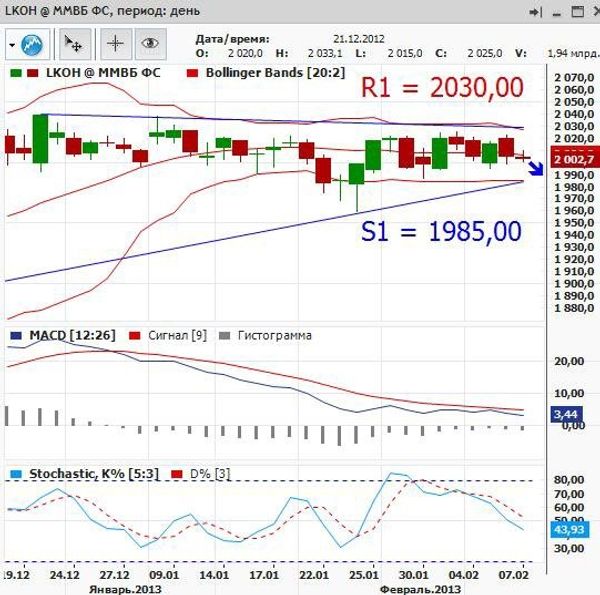Activate the crosshair tool

(x=116, y=44)
